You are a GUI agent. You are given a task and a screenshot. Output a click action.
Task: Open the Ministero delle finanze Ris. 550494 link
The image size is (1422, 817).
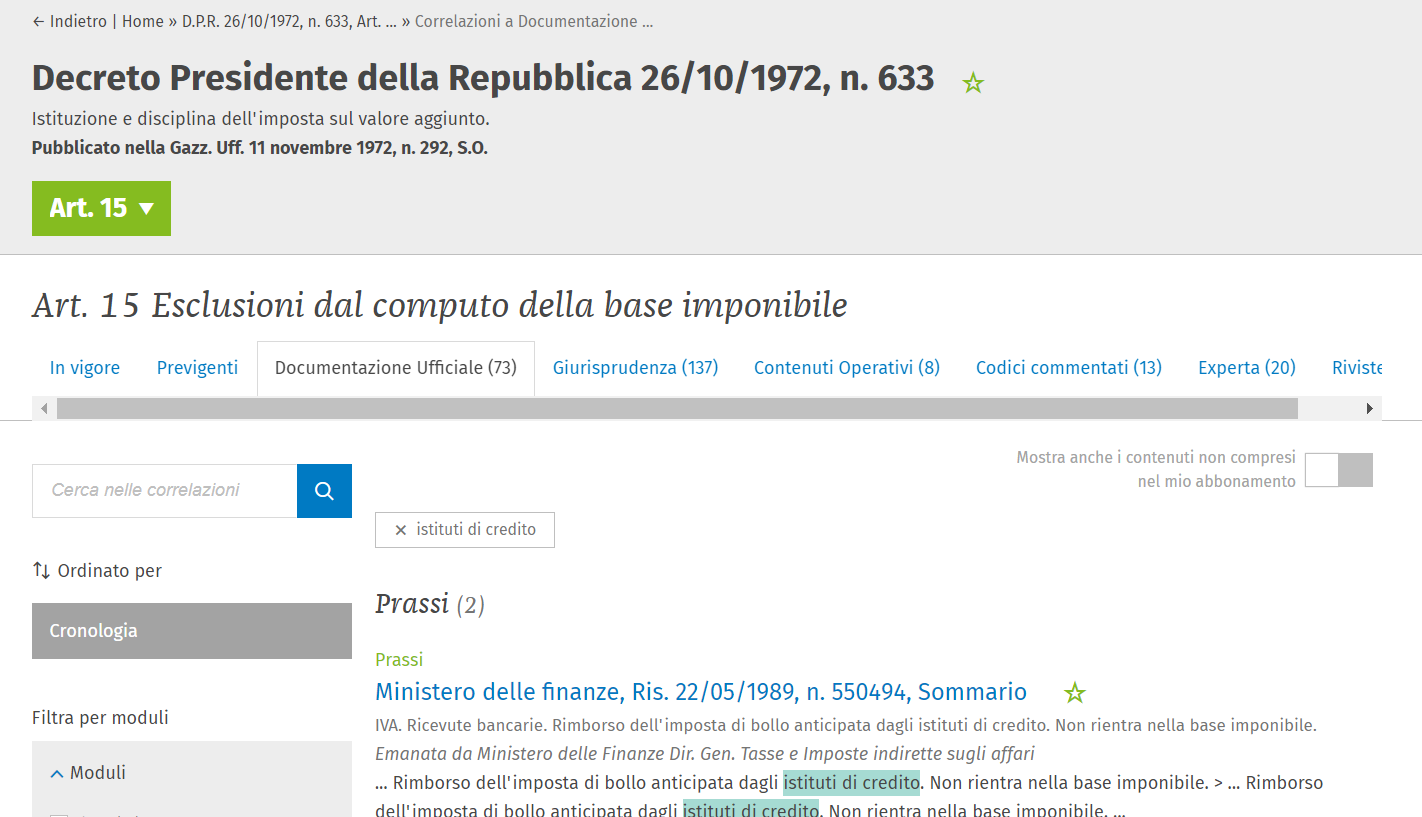coord(700,692)
